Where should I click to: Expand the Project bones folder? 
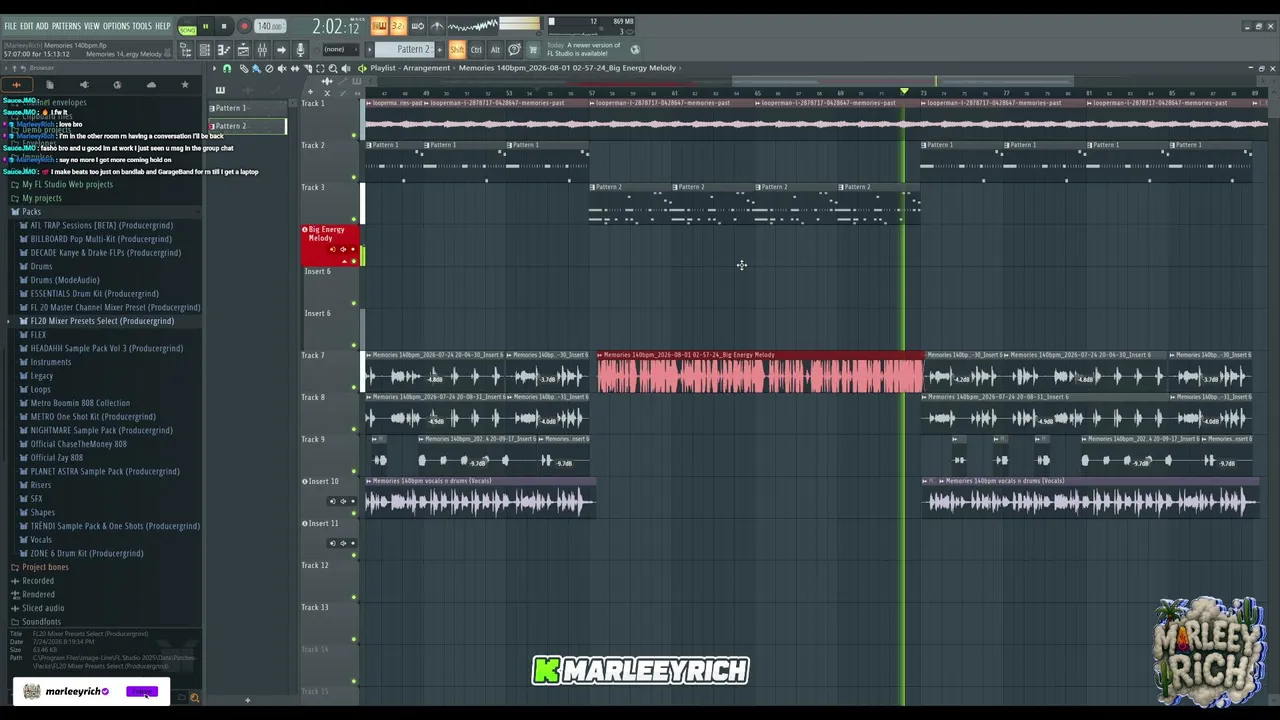[45, 567]
